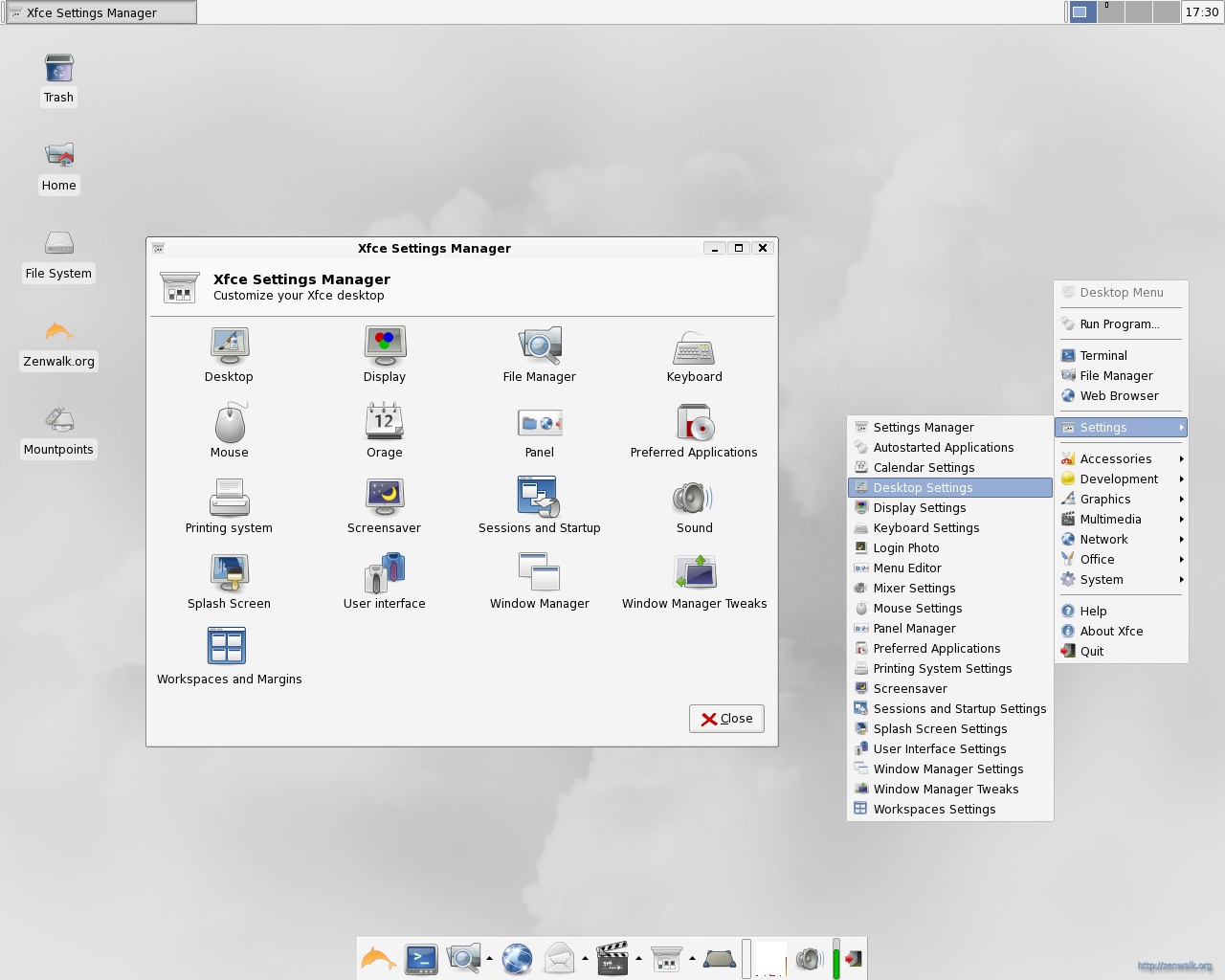This screenshot has width=1225, height=980.
Task: Open Preferred Applications in Settings Manager
Action: 694,431
